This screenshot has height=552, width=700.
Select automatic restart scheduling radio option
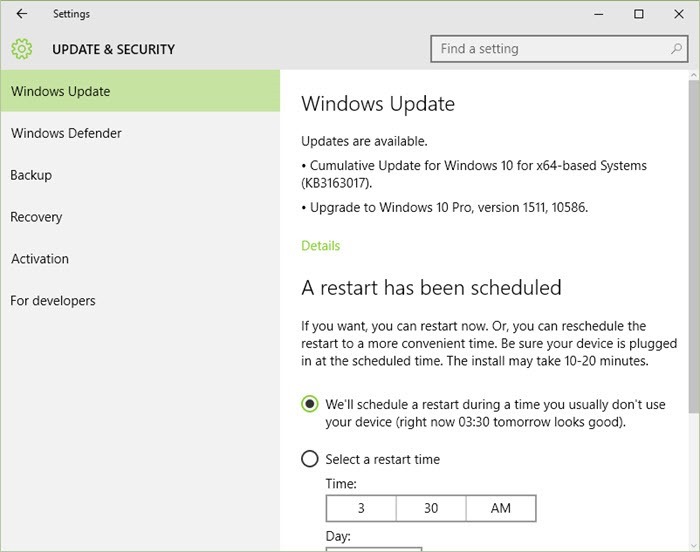309,404
